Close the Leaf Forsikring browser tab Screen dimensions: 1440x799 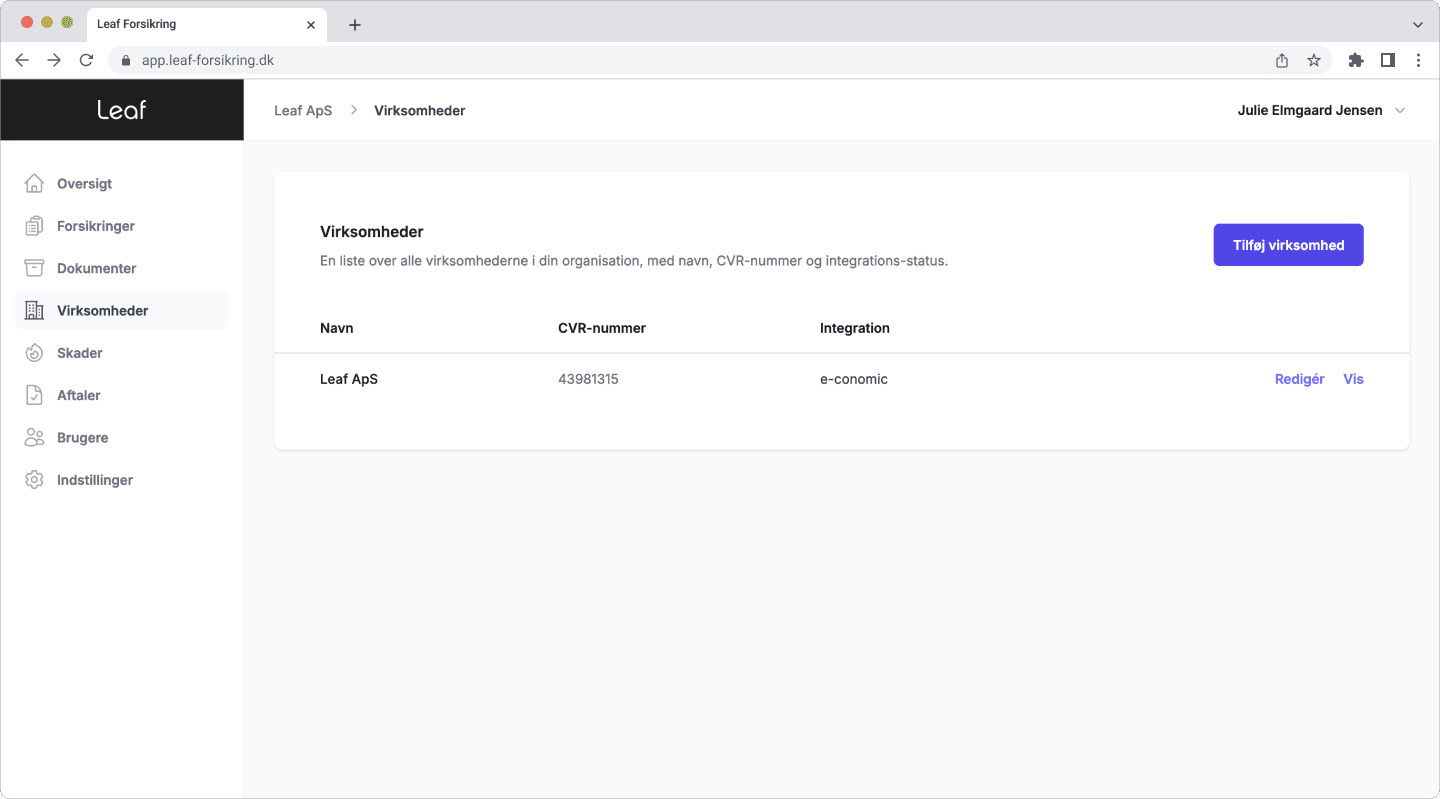tap(311, 24)
